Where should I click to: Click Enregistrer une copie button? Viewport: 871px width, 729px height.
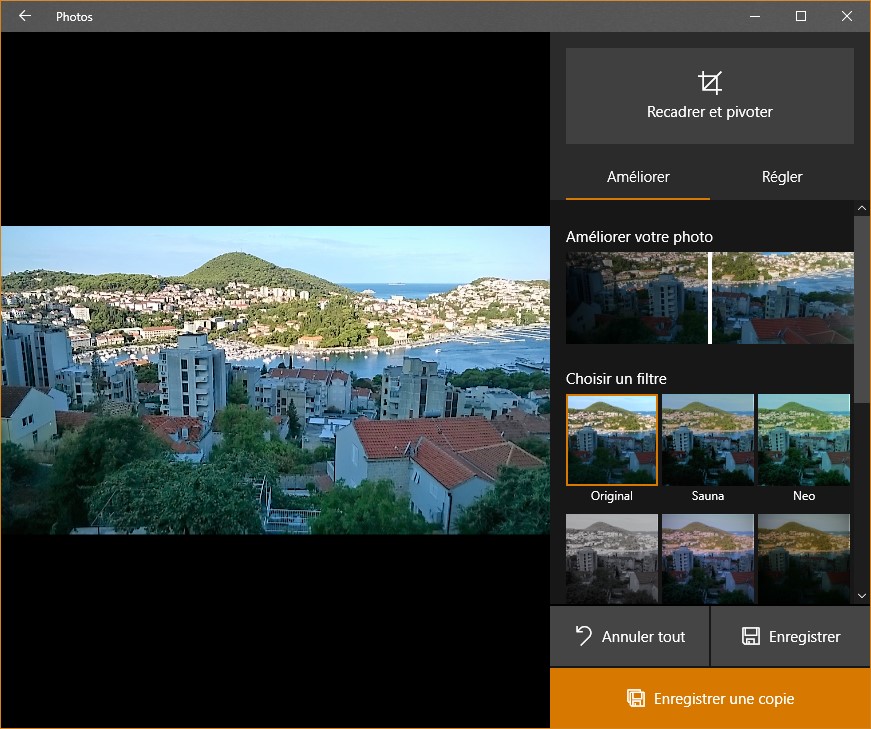(710, 698)
